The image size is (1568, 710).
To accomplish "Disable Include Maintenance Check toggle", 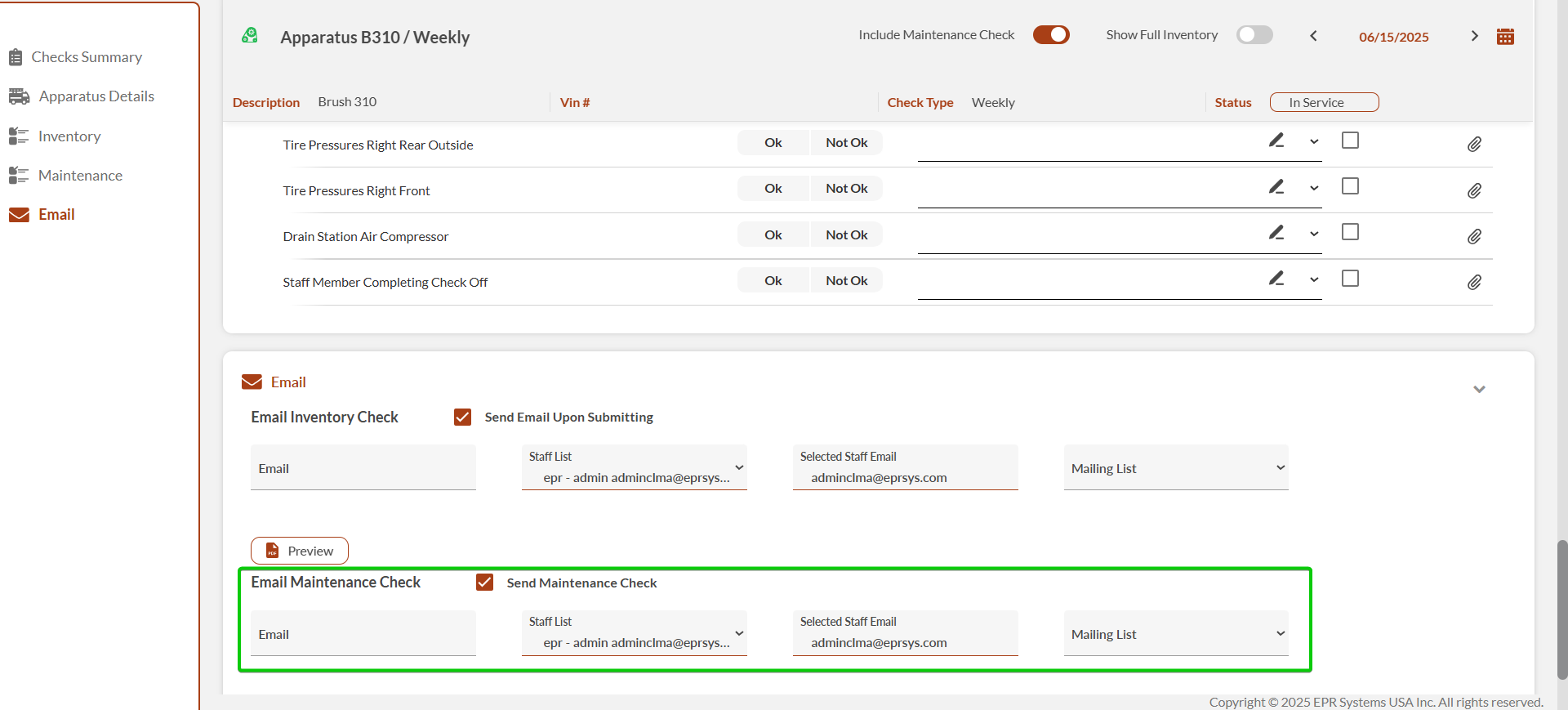I will [1051, 35].
